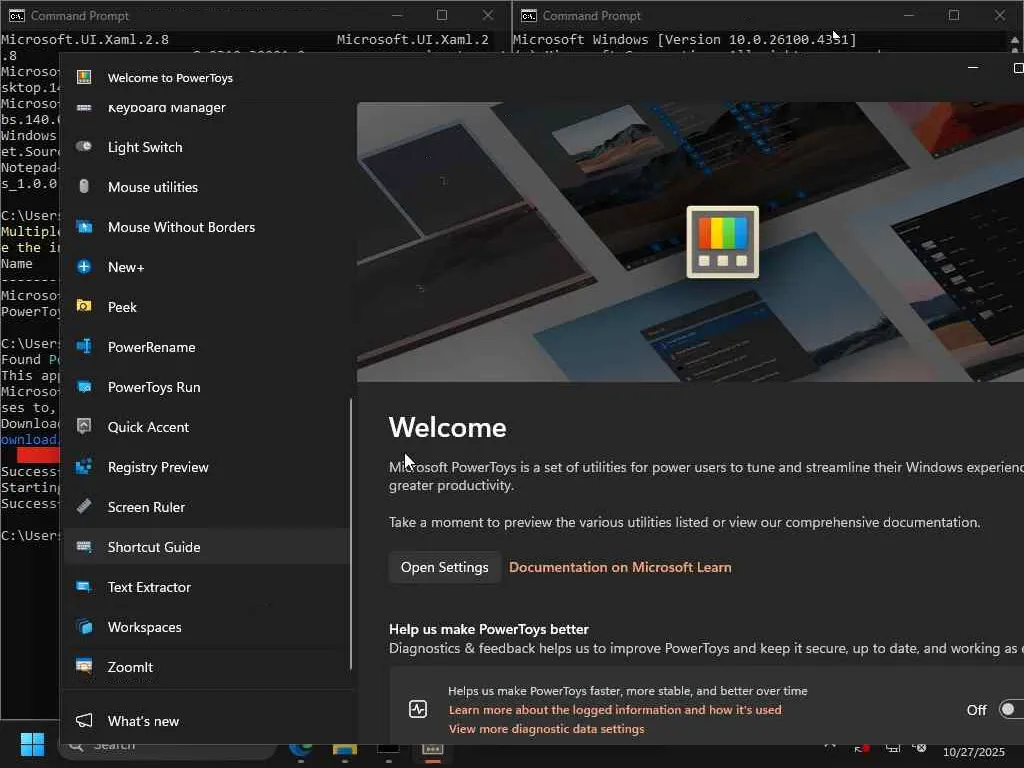The width and height of the screenshot is (1024, 768).
Task: Click the PowerRename icon in the sidebar
Action: [84, 346]
